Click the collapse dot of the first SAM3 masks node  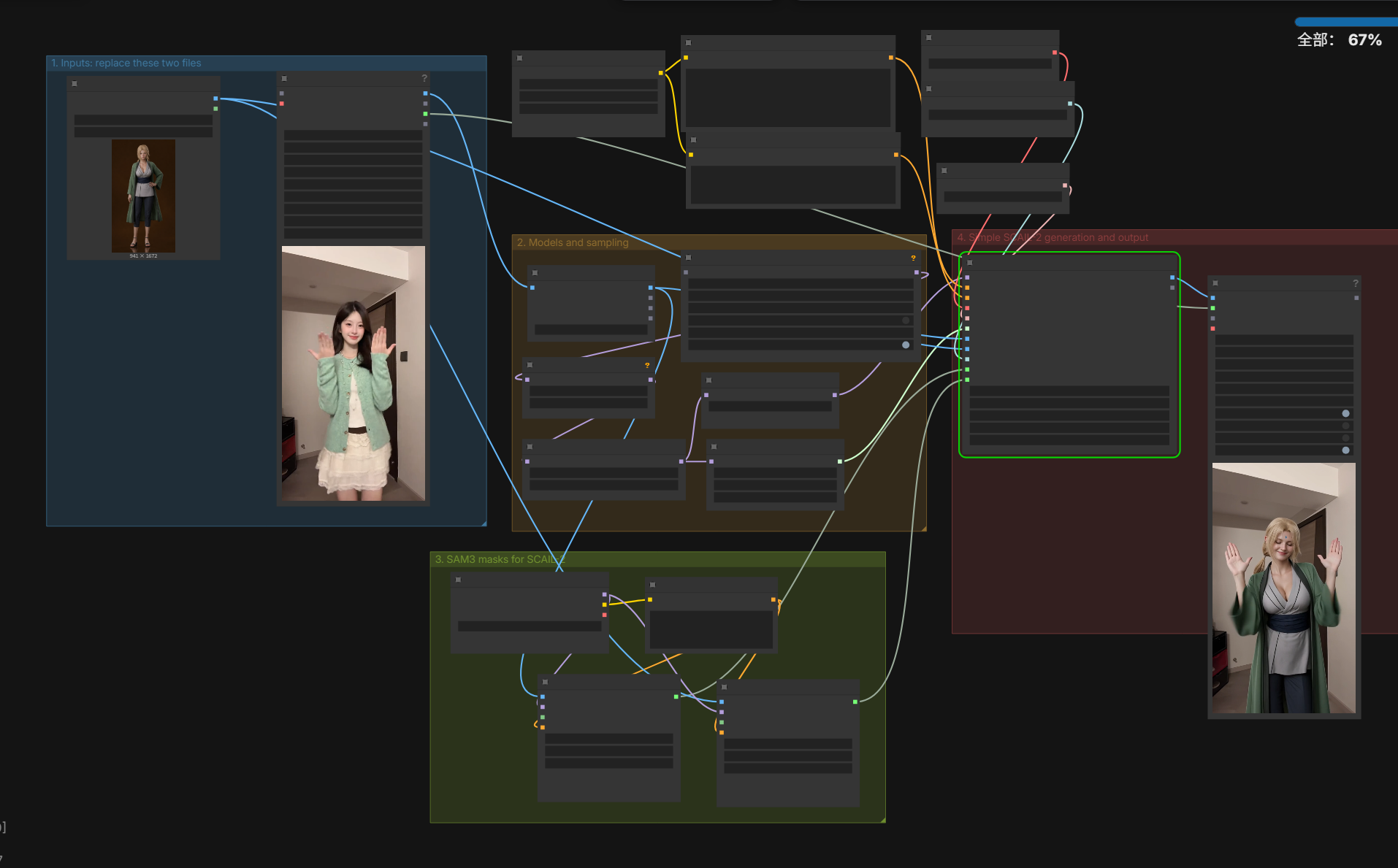458,580
